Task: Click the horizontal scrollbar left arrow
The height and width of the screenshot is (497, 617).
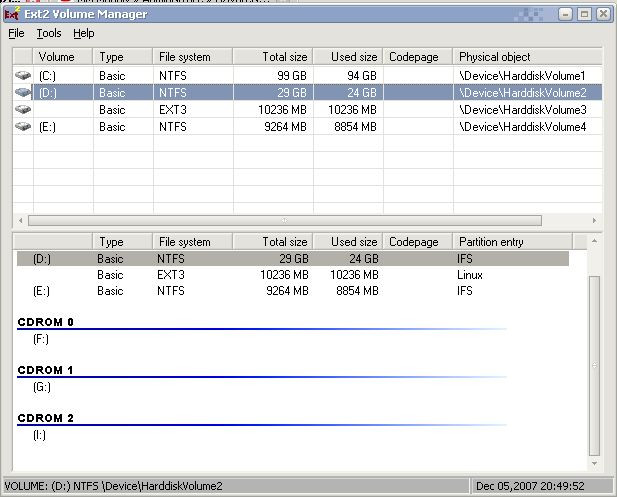Action: 20,220
